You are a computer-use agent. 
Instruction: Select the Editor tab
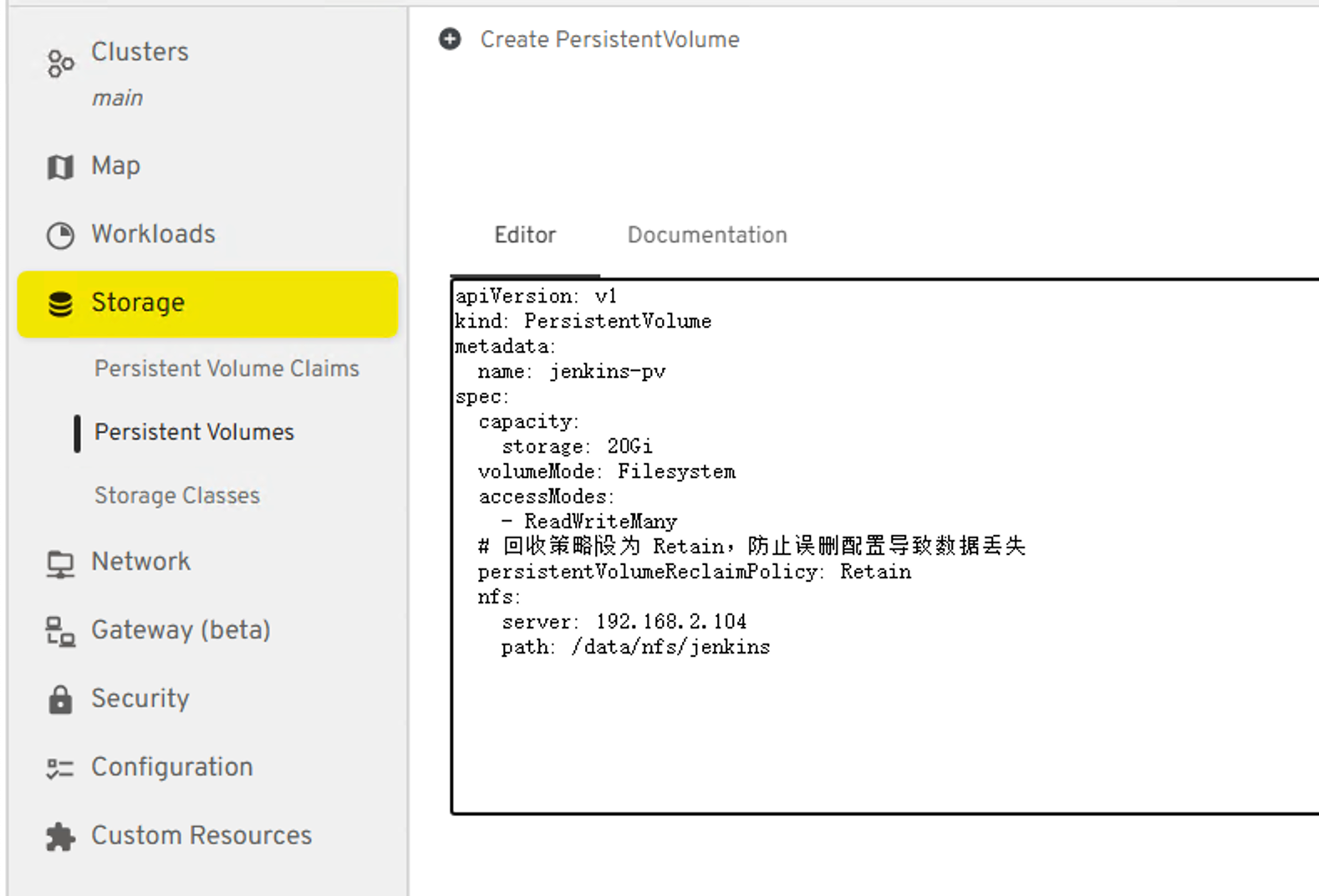tap(525, 235)
